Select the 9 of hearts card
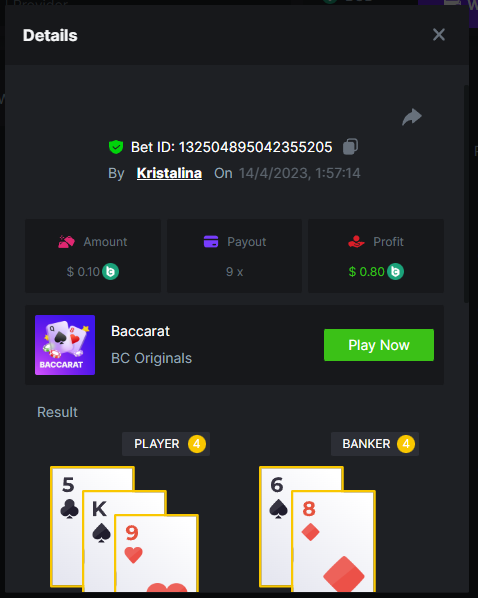 point(156,553)
